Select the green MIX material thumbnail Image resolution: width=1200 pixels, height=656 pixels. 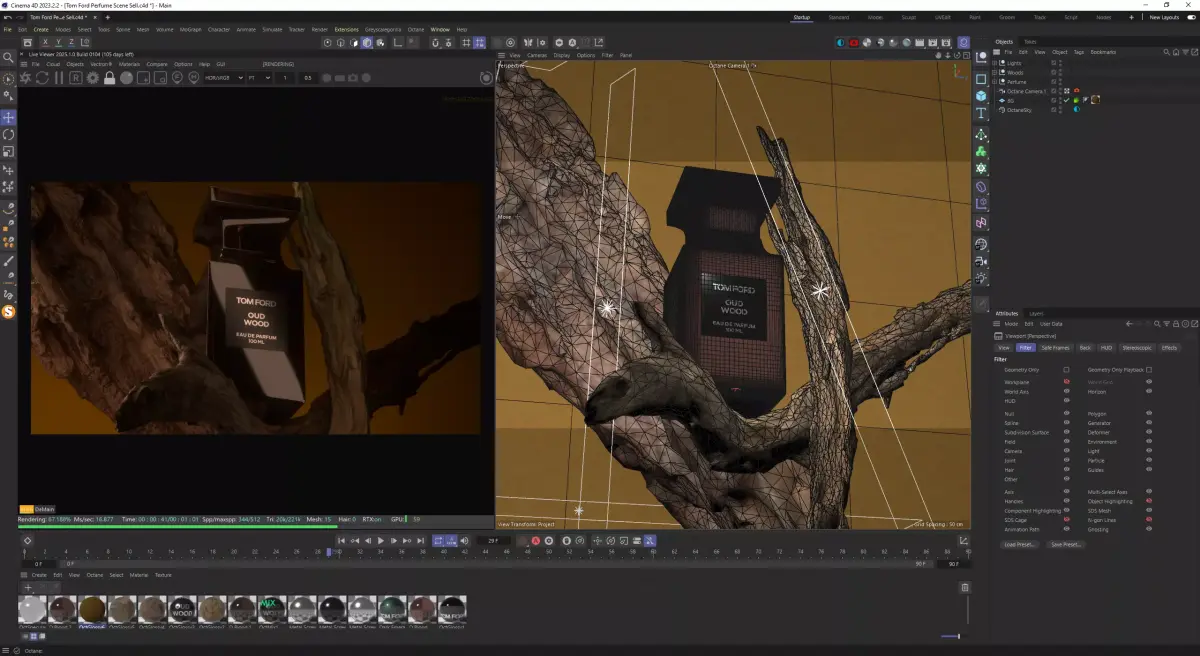[x=270, y=610]
